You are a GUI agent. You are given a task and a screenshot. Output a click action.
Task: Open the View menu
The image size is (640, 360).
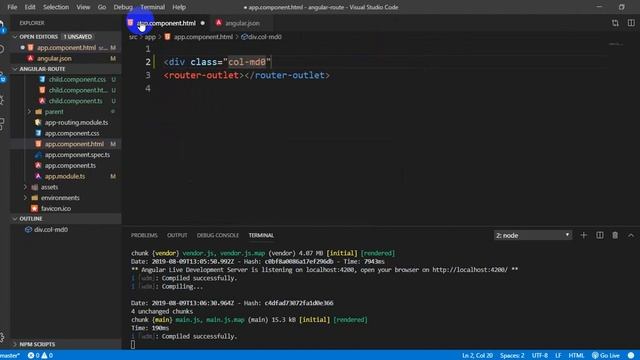point(83,7)
